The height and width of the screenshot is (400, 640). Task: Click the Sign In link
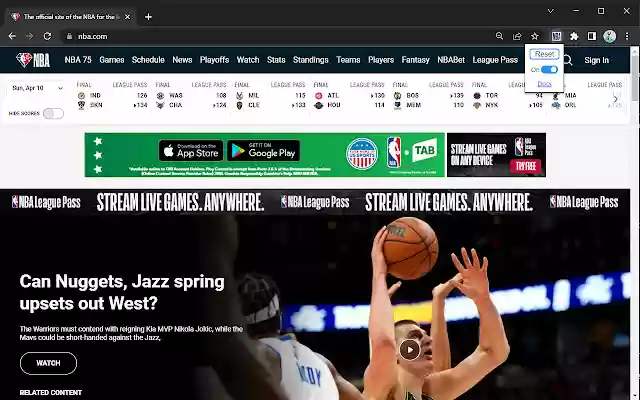coord(596,60)
